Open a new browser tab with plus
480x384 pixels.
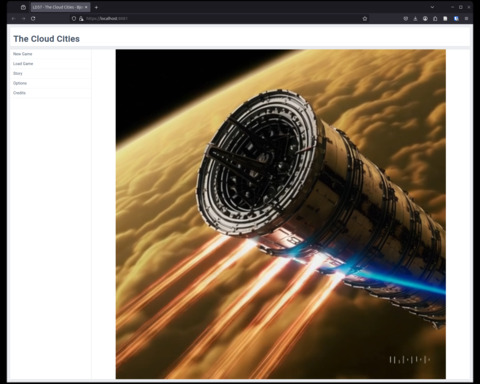(x=96, y=7)
